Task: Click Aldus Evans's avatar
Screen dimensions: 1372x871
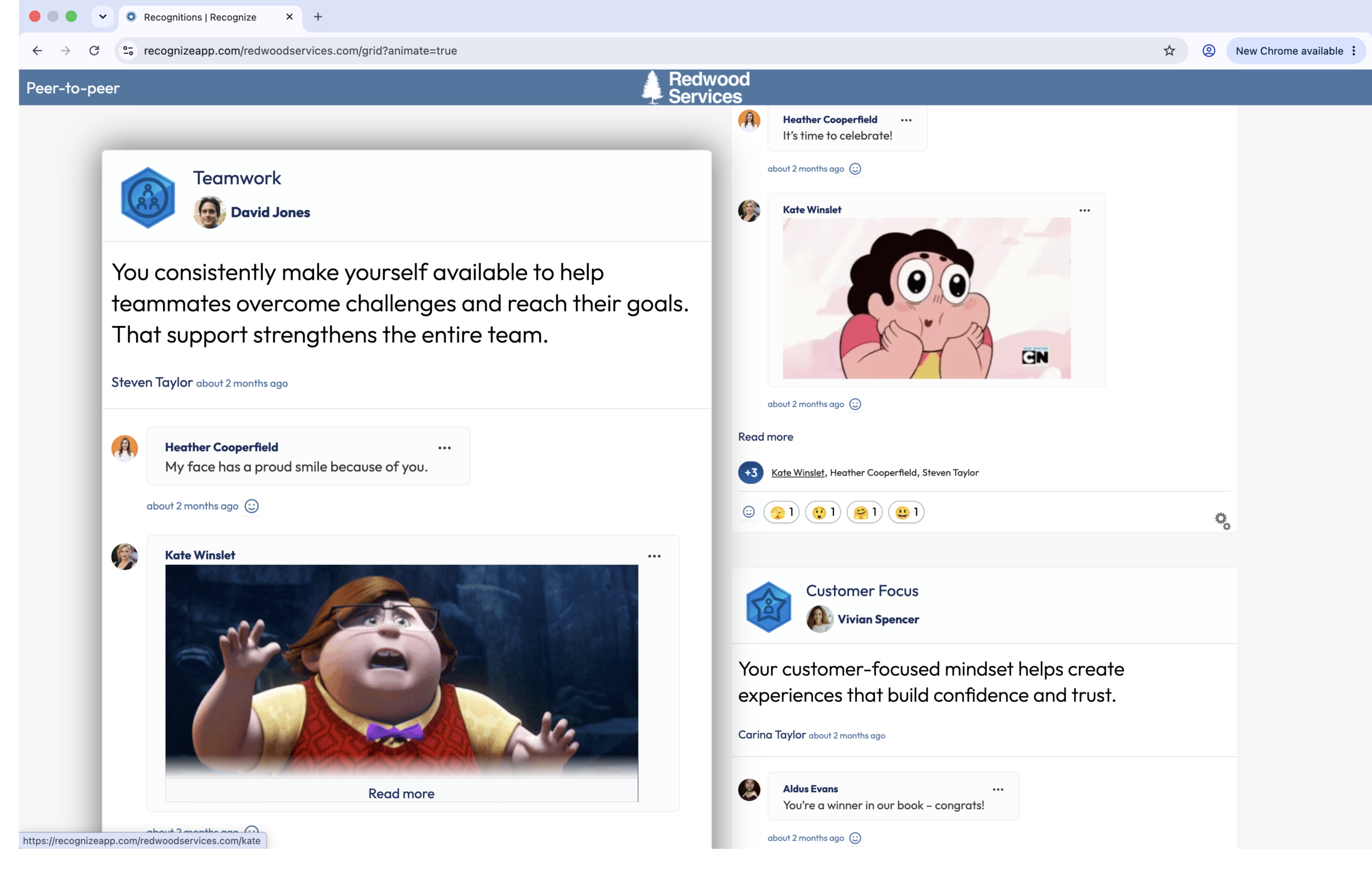Action: pyautogui.click(x=749, y=790)
